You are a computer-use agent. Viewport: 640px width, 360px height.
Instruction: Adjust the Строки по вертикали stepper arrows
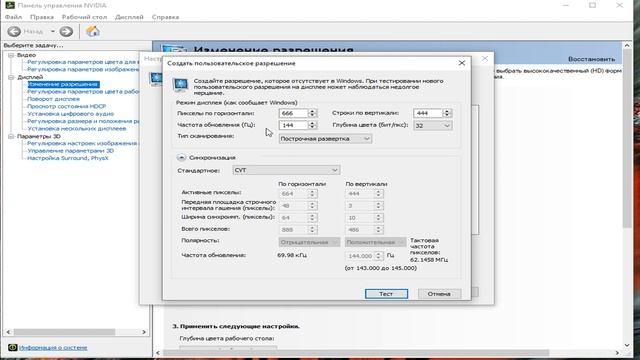[x=447, y=113]
